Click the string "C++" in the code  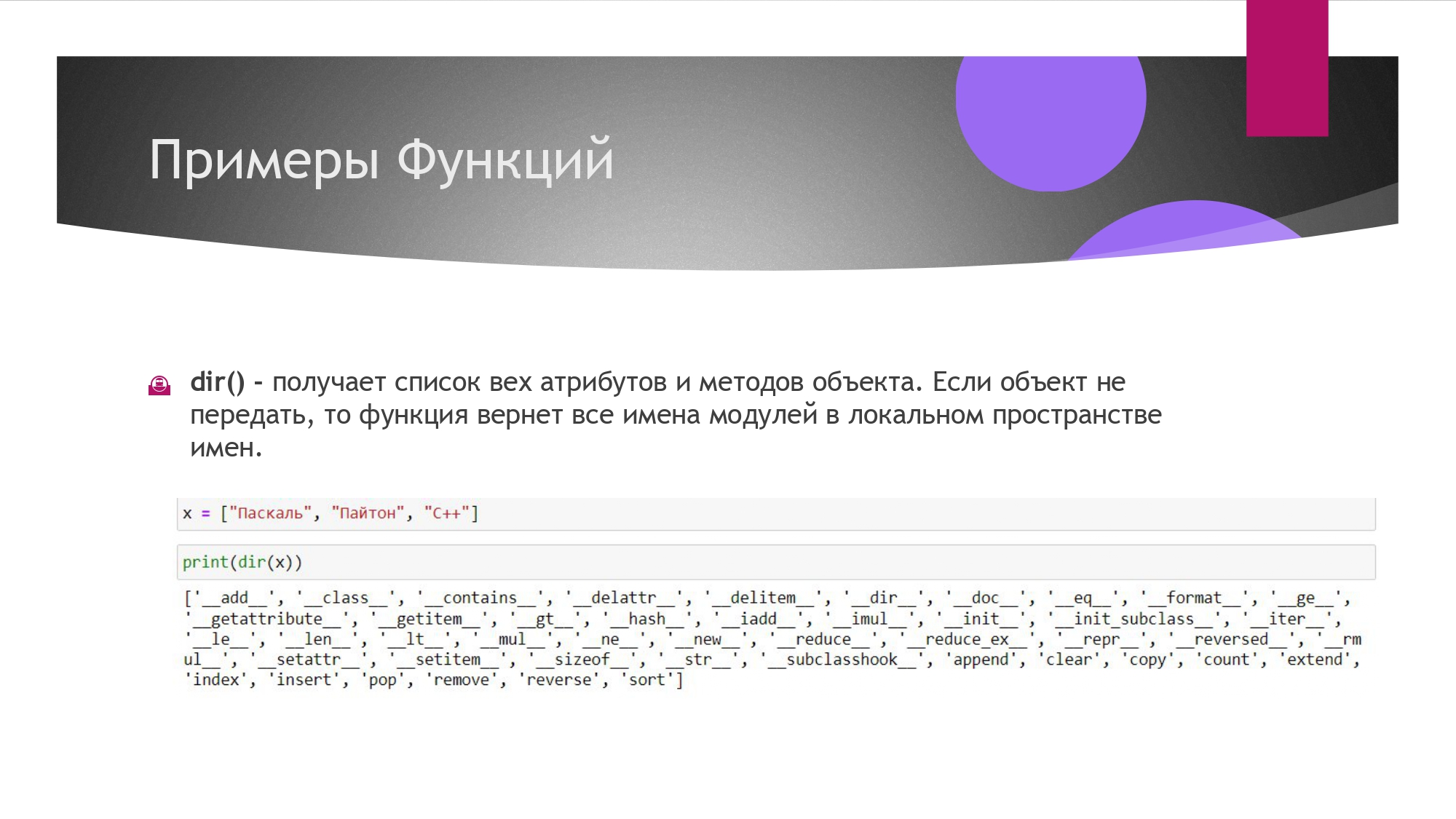click(447, 513)
